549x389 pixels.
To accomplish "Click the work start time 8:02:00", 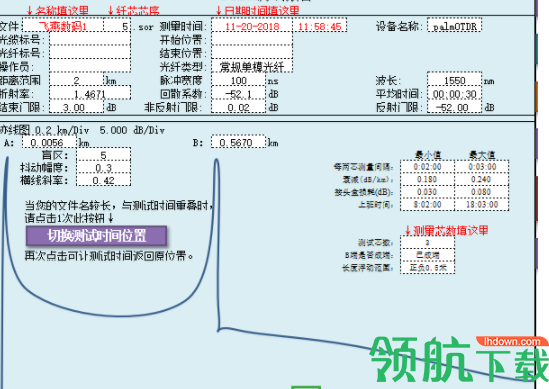I will [x=427, y=204].
